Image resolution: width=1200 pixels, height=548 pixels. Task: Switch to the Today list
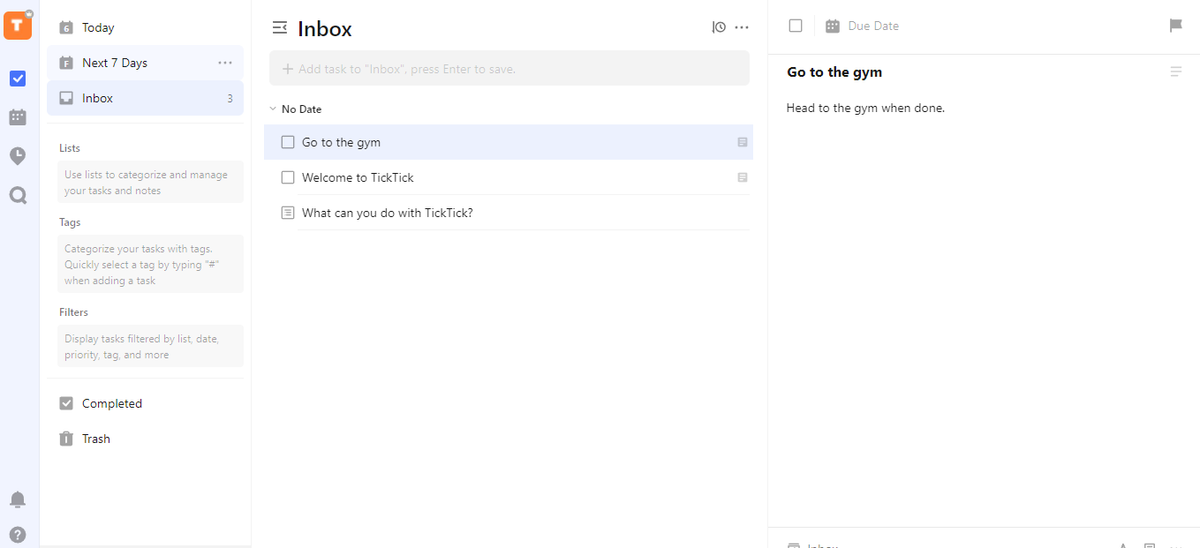pyautogui.click(x=98, y=28)
